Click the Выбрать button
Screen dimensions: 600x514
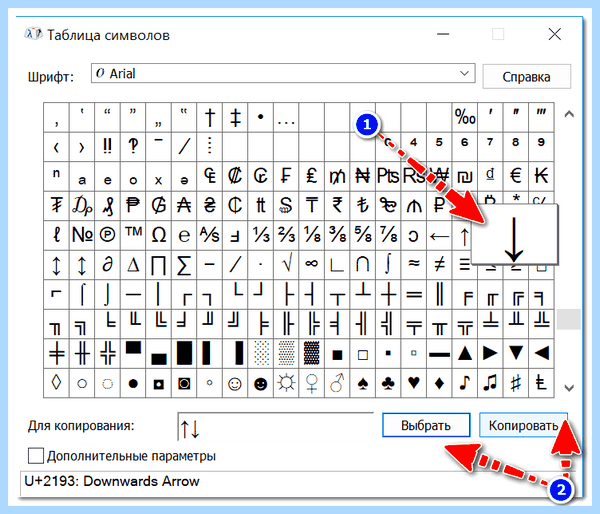[426, 425]
